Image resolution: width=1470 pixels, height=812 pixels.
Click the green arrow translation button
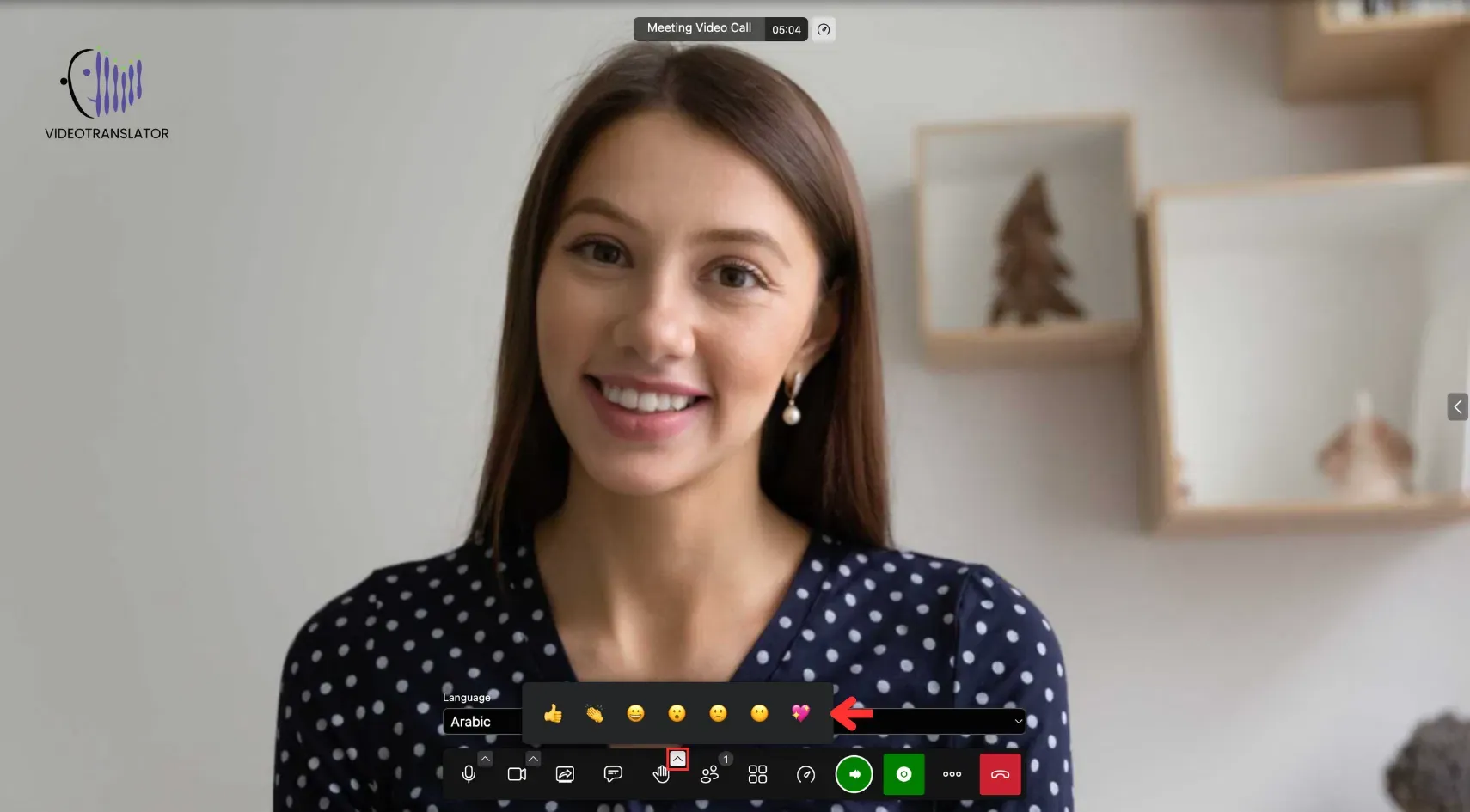(854, 774)
